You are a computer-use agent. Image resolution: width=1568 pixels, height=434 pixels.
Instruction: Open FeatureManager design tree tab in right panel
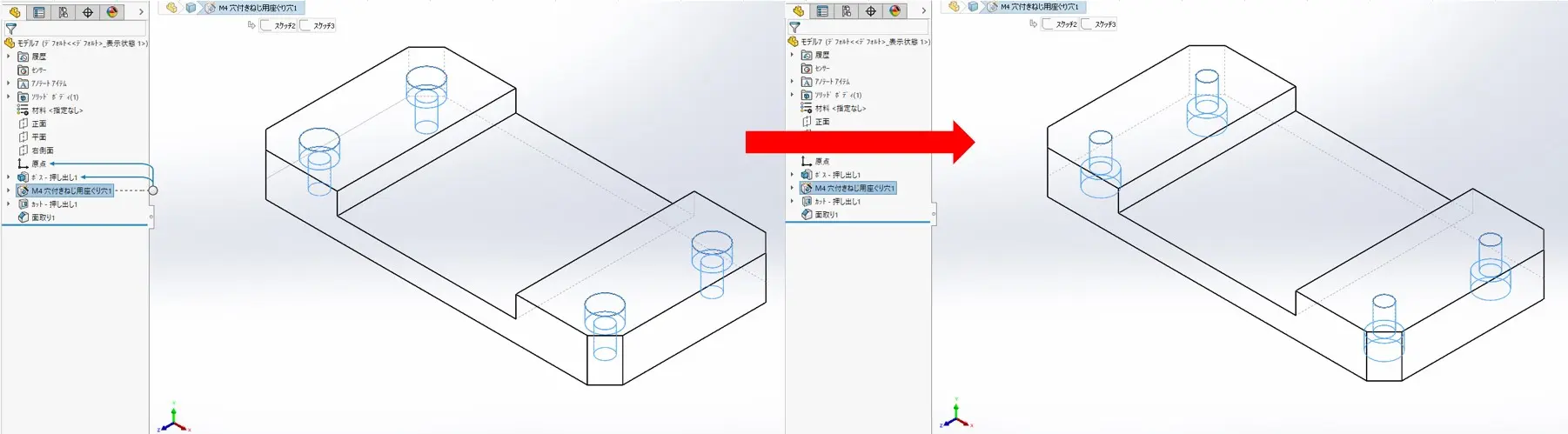click(x=798, y=11)
